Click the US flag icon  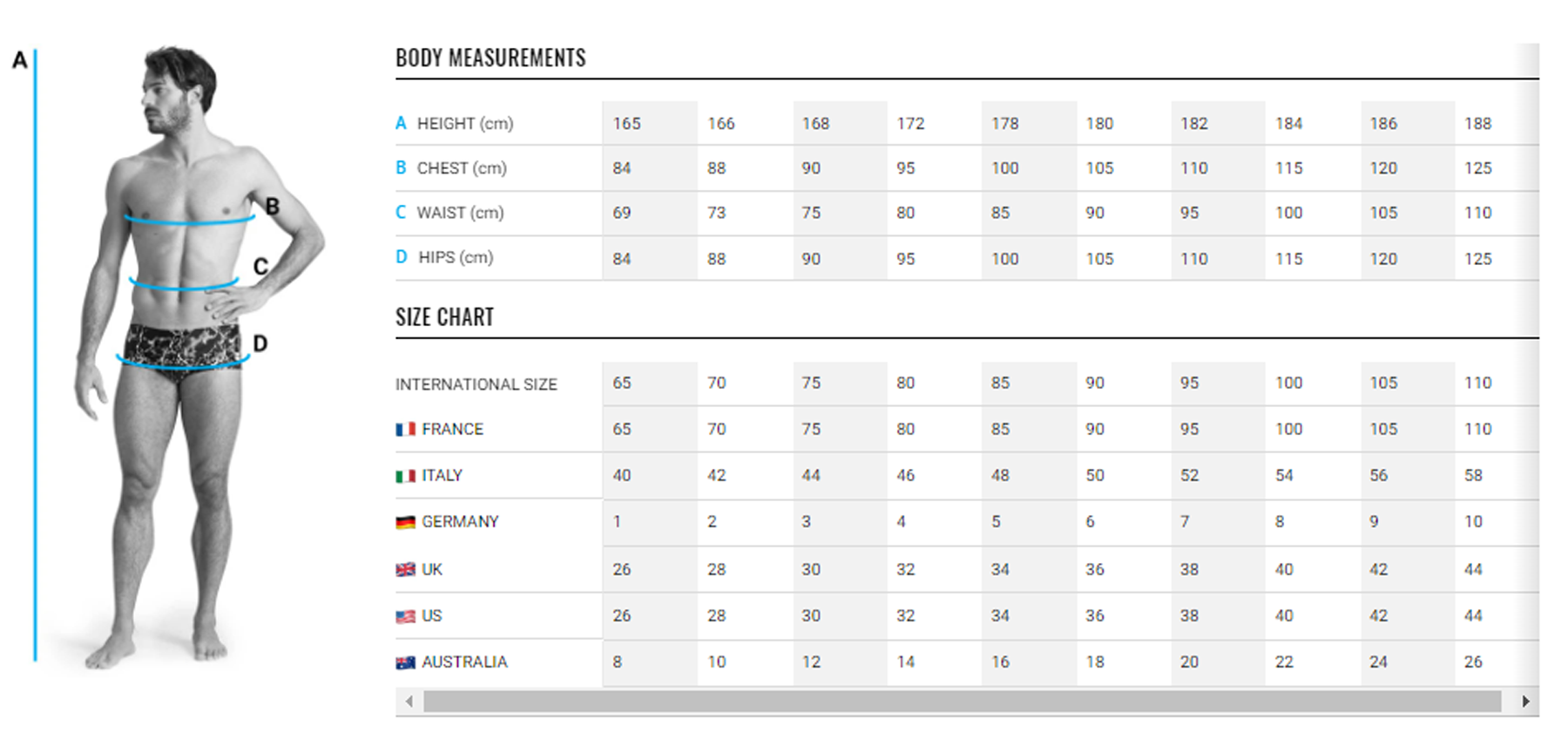[x=405, y=616]
